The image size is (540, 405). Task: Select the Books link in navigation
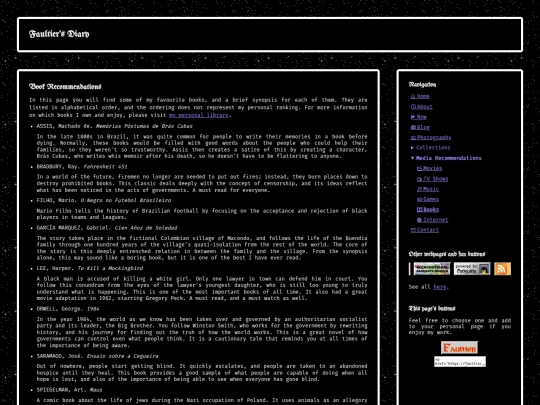click(428, 209)
